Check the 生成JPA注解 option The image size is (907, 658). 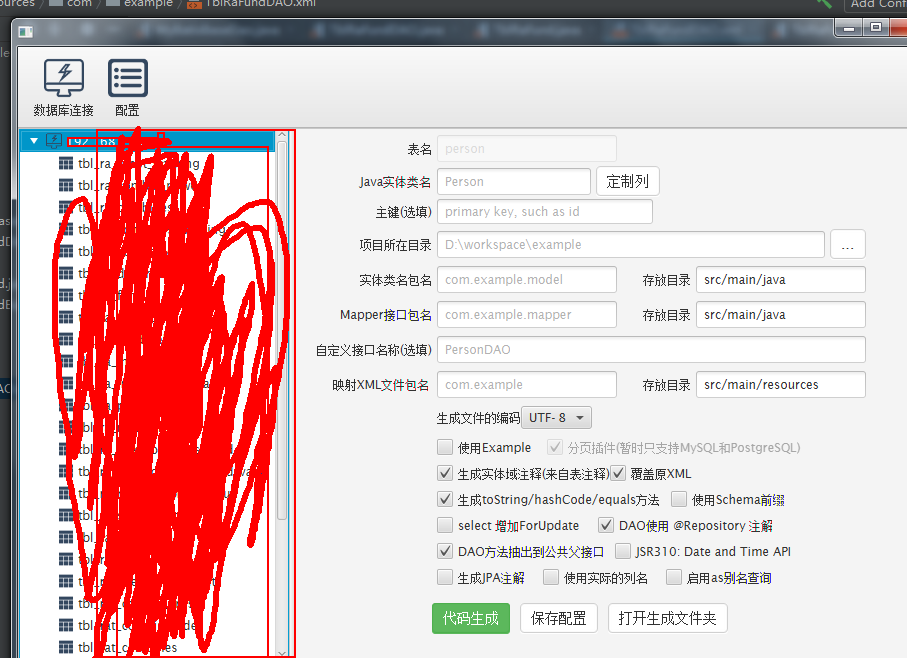(445, 577)
